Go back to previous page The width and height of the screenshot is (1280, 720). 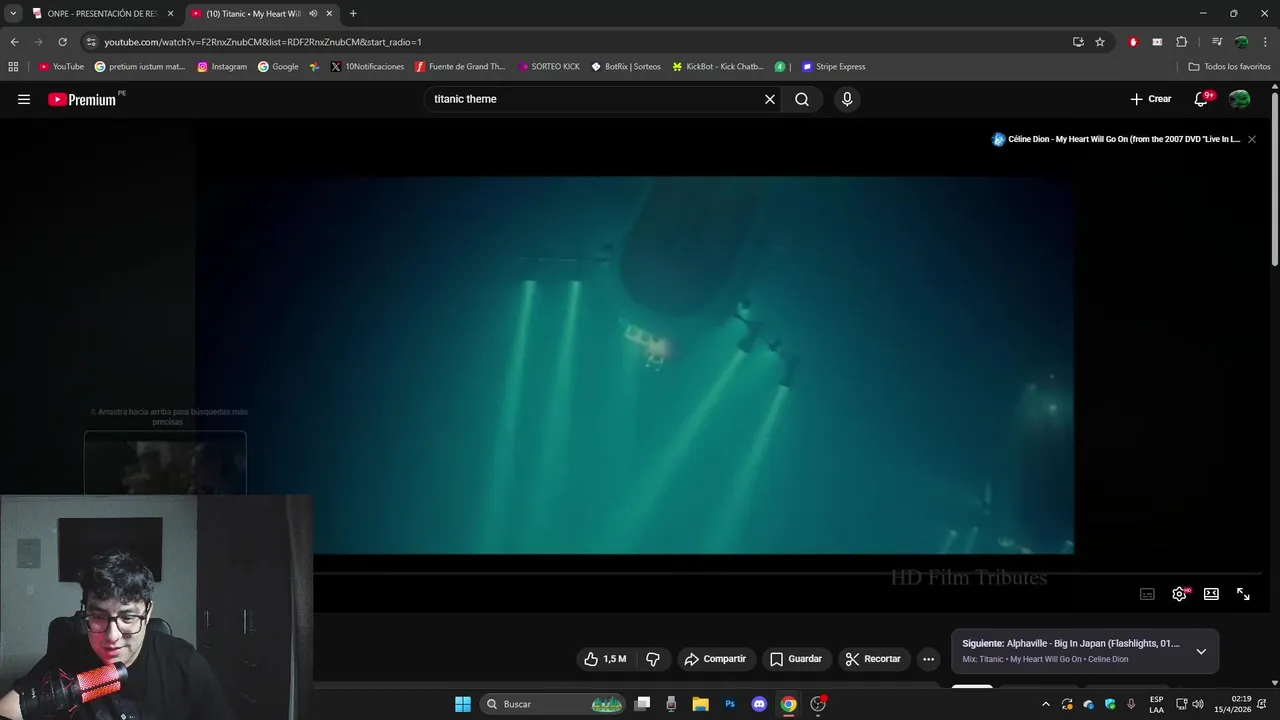[x=14, y=42]
